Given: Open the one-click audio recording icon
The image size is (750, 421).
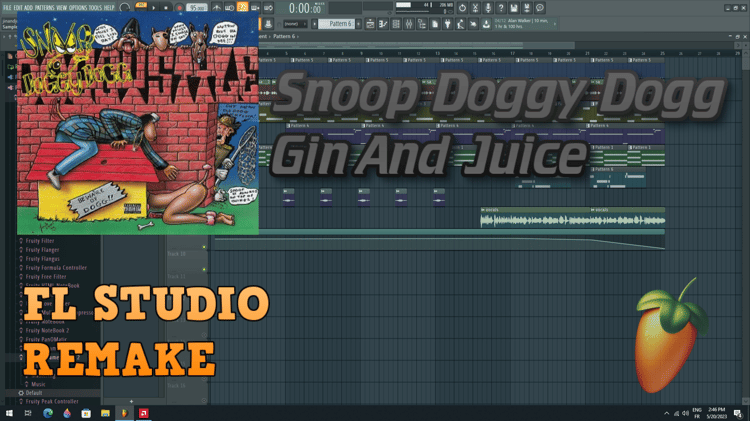Looking at the screenshot, I should (488, 8).
